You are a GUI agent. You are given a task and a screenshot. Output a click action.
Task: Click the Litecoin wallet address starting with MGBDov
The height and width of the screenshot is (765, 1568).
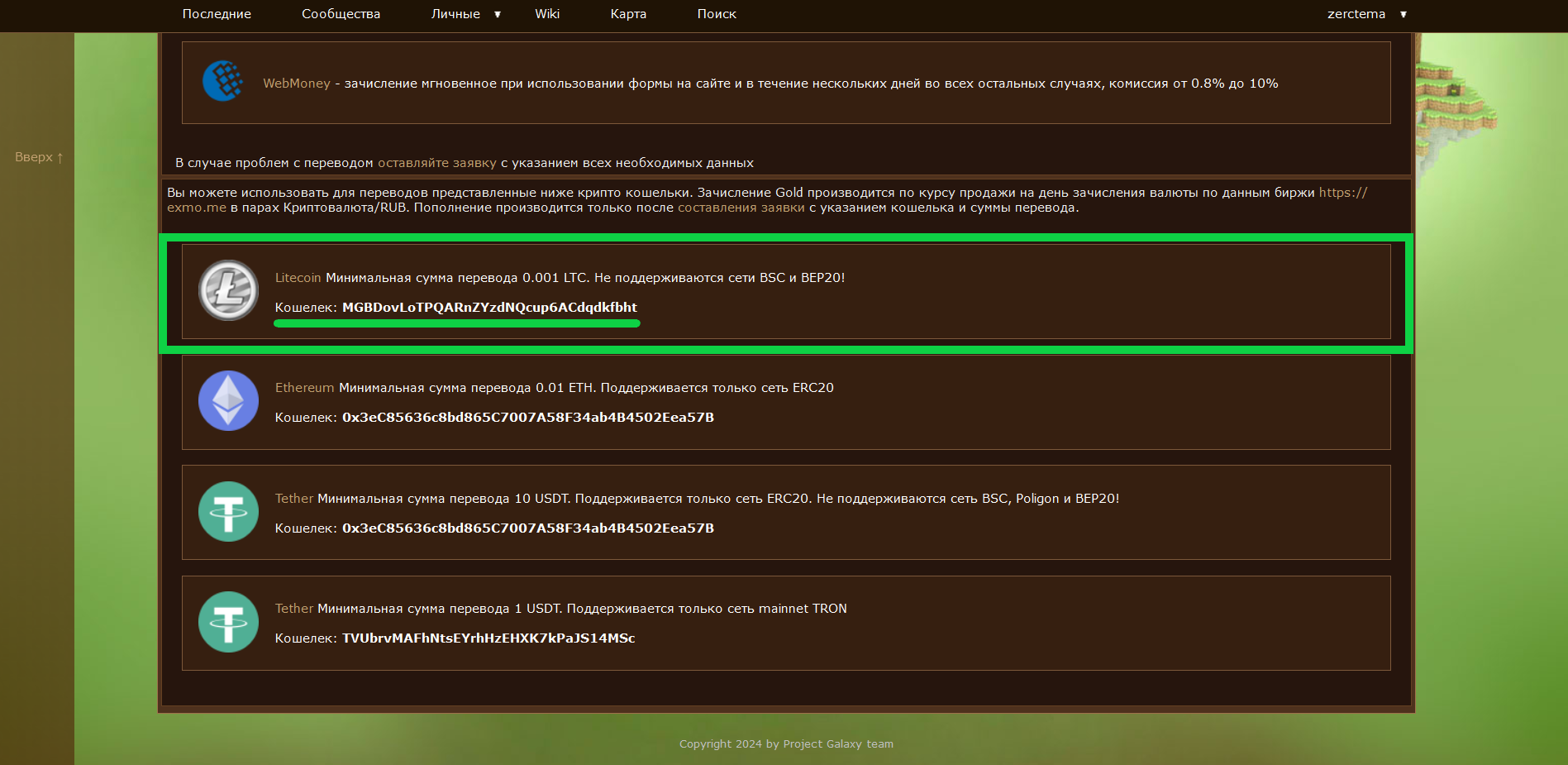tap(489, 308)
